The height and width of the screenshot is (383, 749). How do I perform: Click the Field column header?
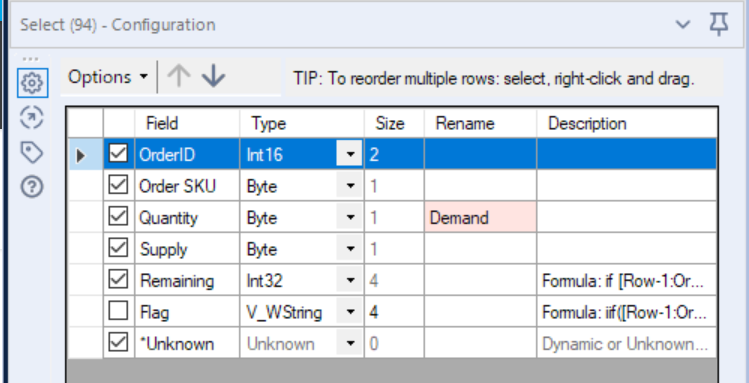click(187, 123)
